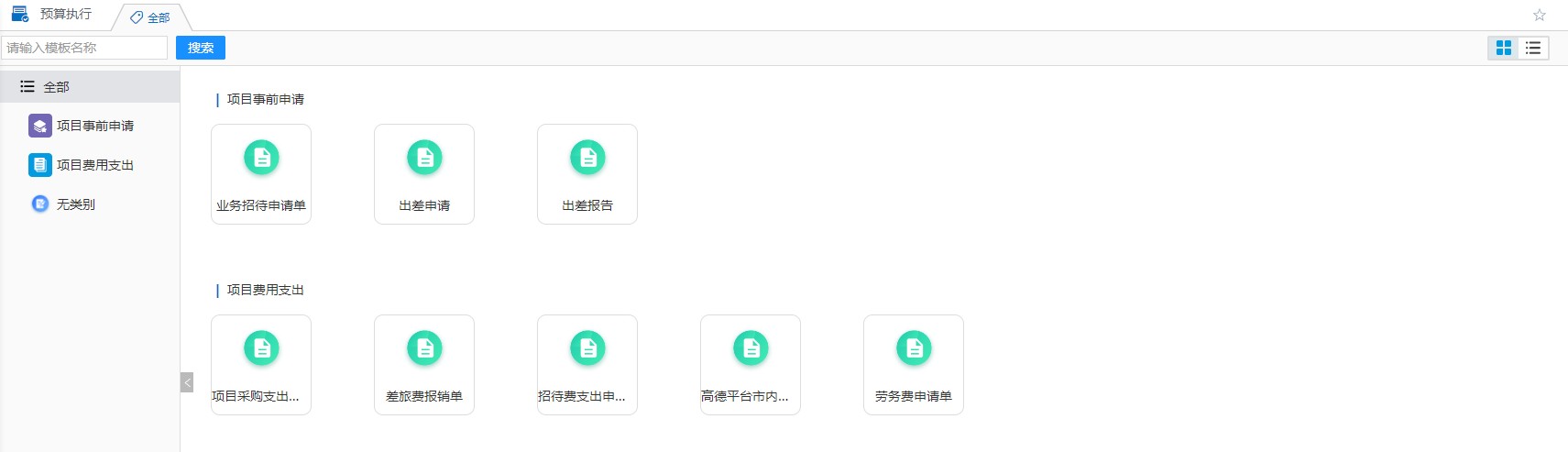Image resolution: width=1568 pixels, height=452 pixels.
Task: Open the 出差申请 template icon
Action: pos(424,159)
